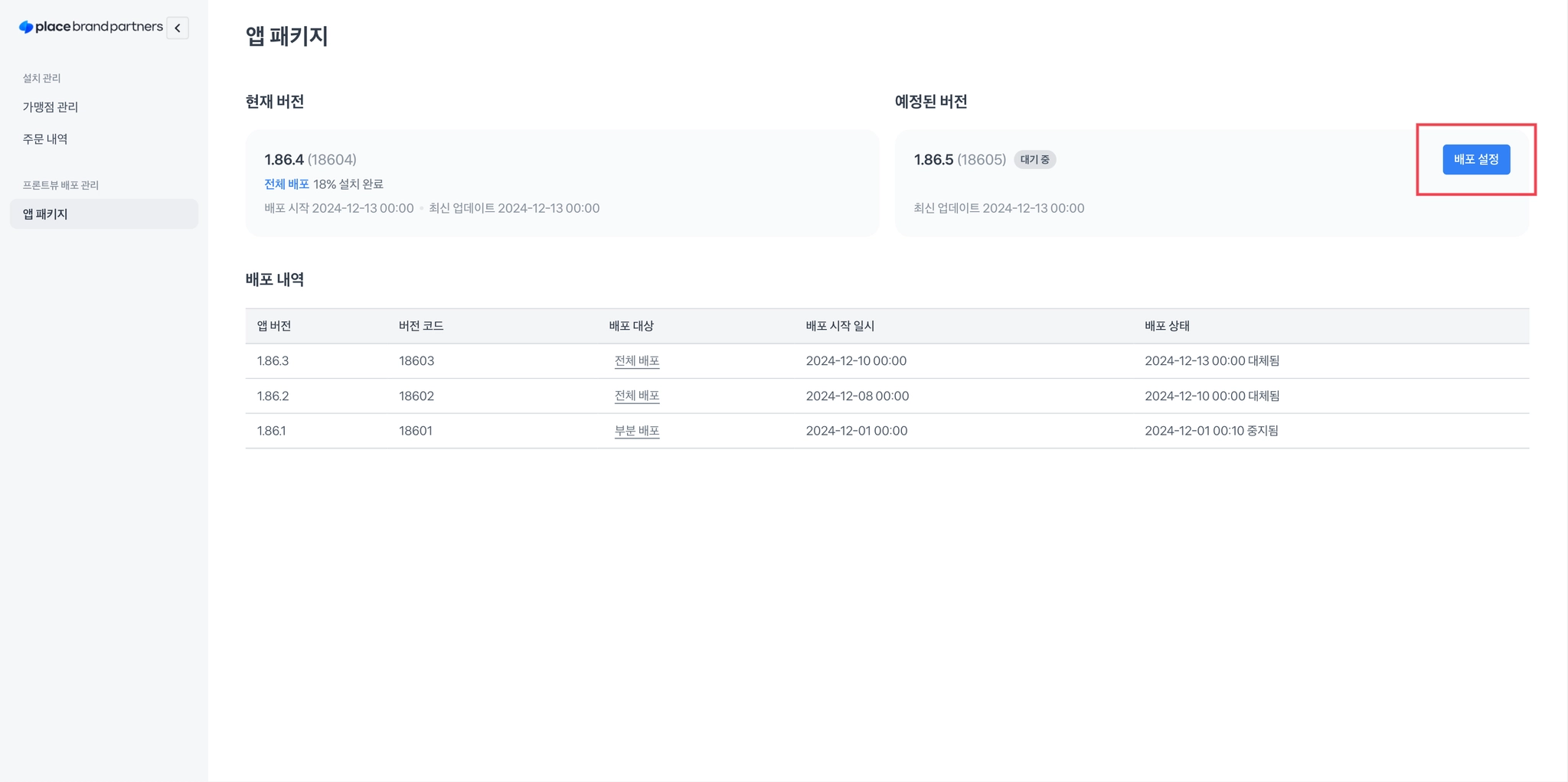This screenshot has width=1568, height=782.
Task: Open 전체 배포 link for version 1.86.3
Action: click(x=637, y=360)
